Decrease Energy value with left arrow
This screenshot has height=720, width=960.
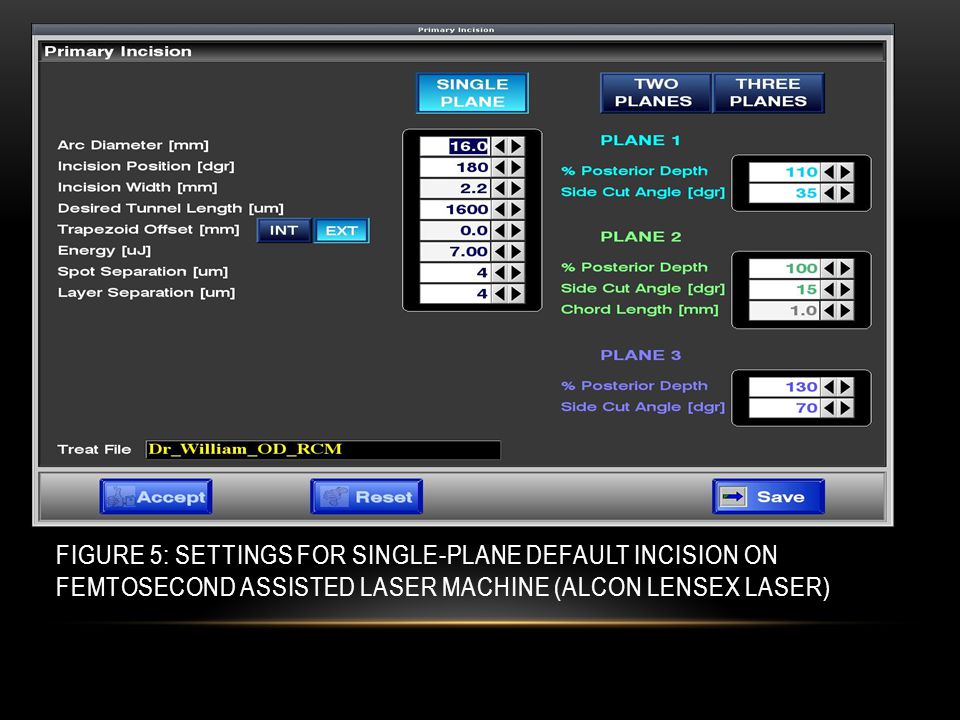coord(500,252)
